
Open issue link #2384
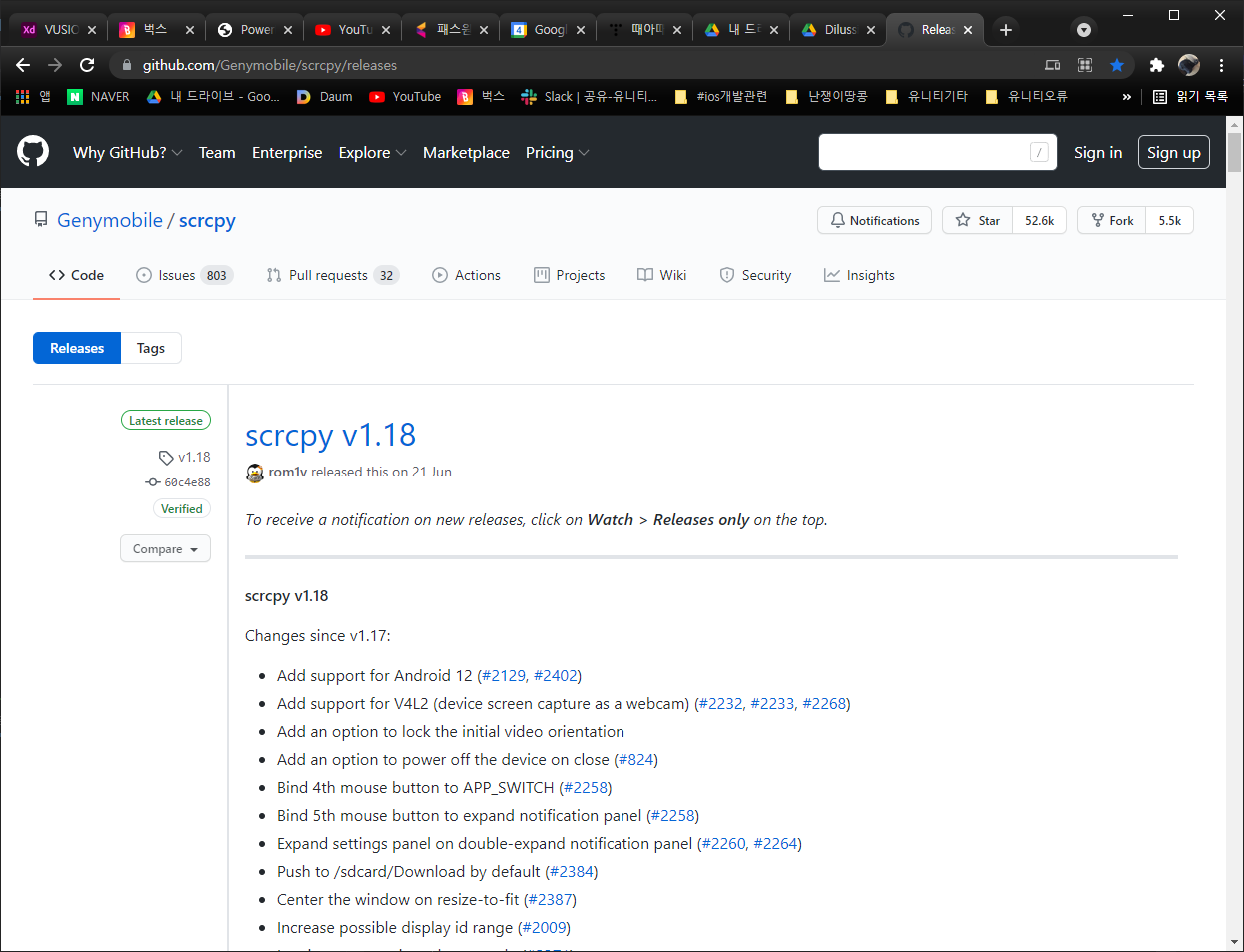572,872
